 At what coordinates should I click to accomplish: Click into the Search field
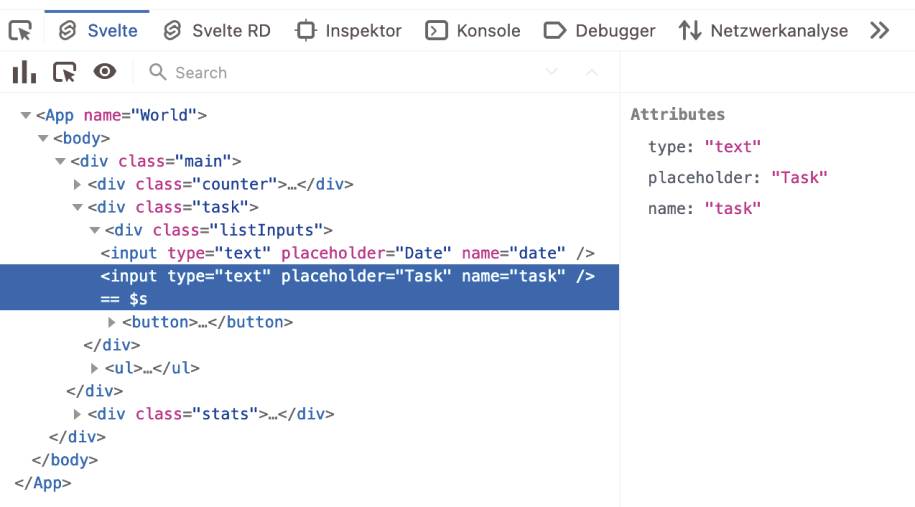(x=344, y=72)
